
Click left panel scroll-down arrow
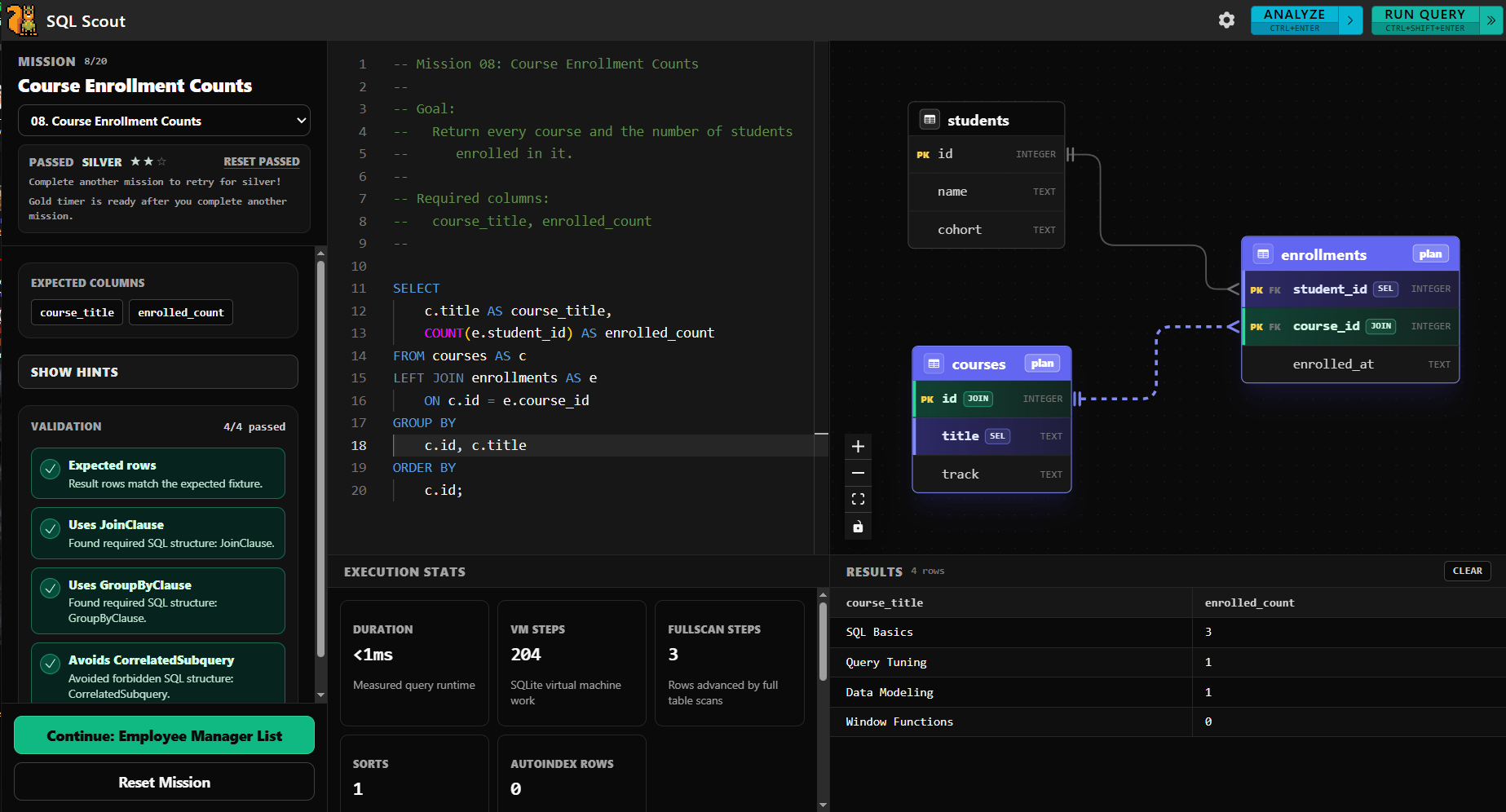tap(320, 695)
